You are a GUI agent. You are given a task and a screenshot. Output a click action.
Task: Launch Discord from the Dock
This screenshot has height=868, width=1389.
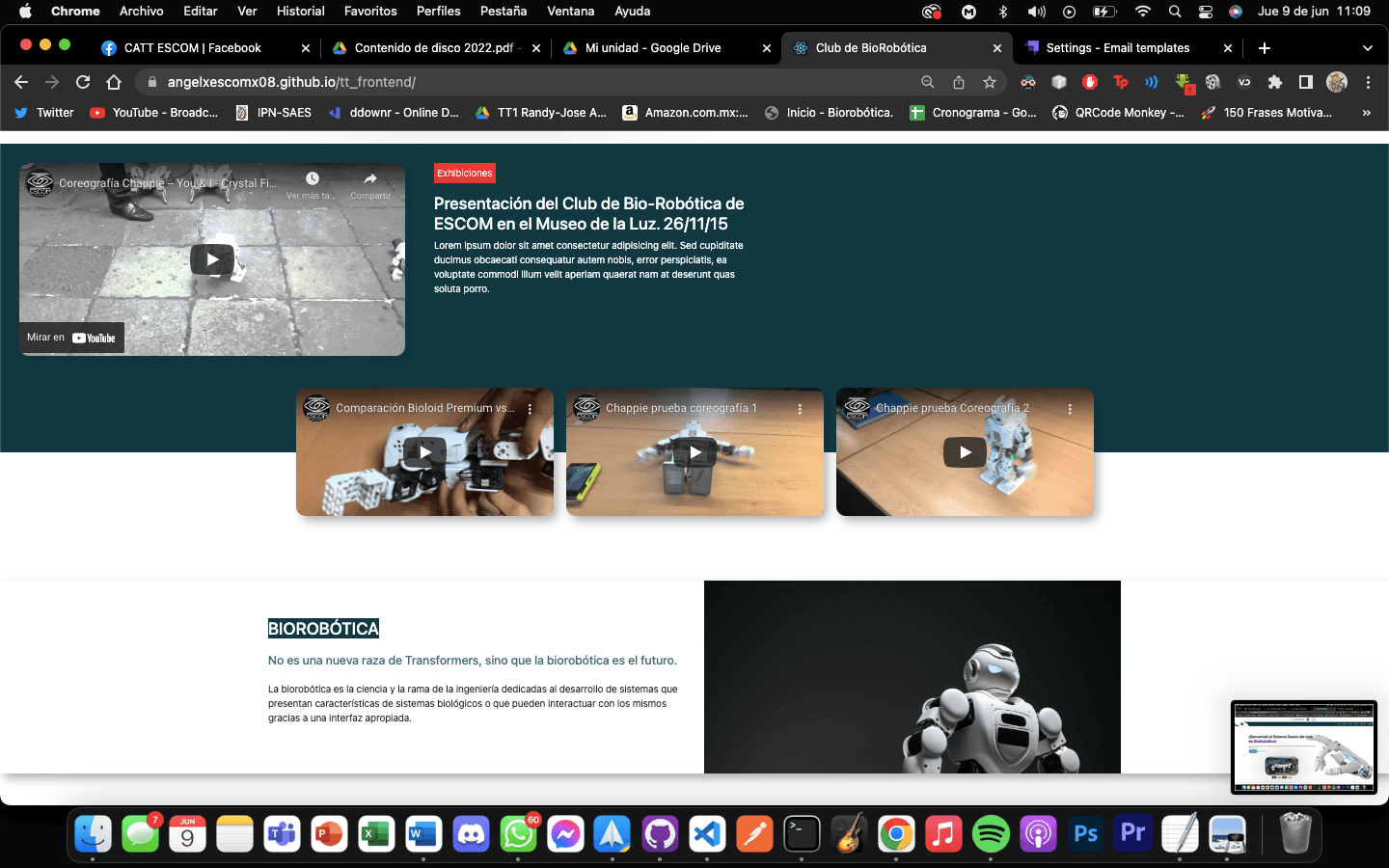point(471,834)
